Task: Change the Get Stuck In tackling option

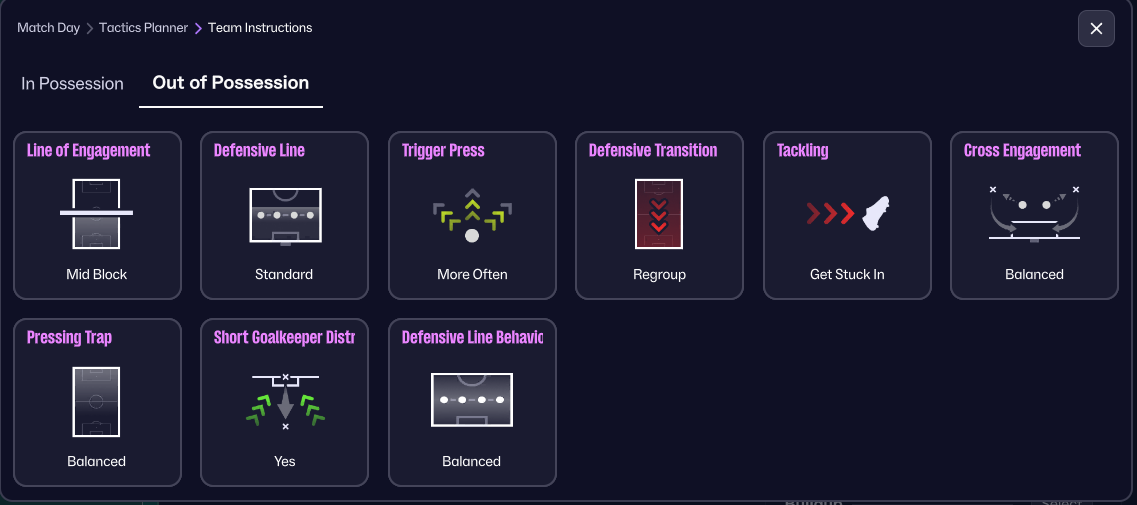Action: [x=847, y=274]
